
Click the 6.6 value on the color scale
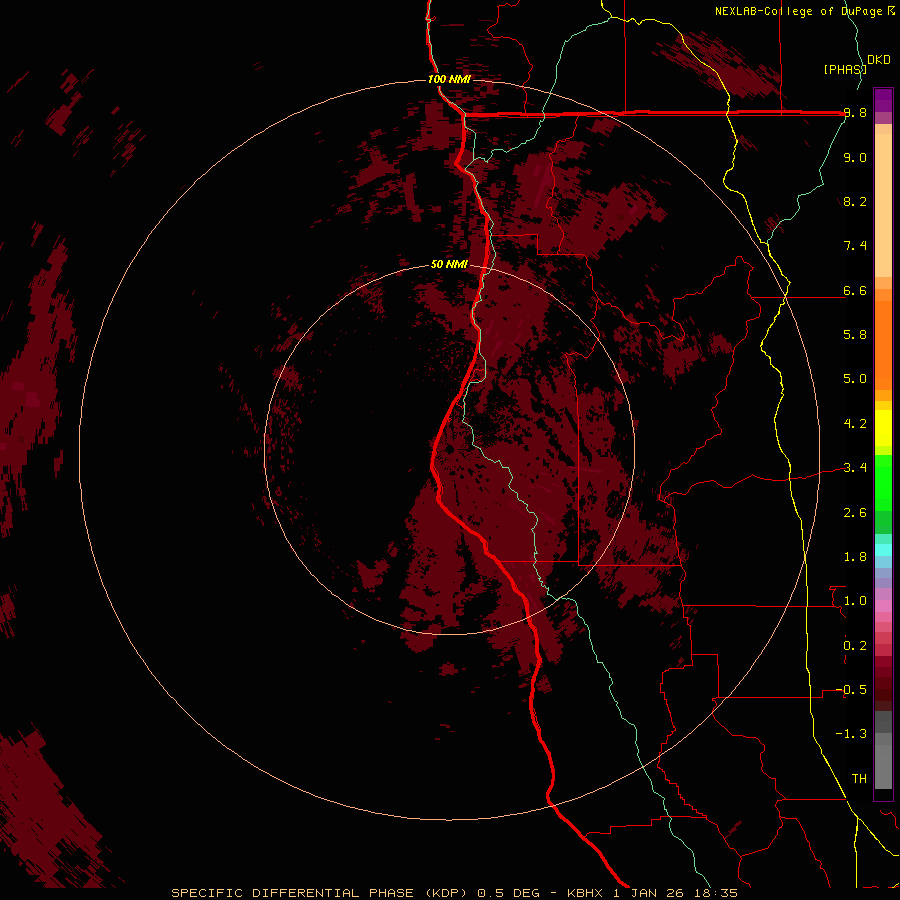coord(855,290)
